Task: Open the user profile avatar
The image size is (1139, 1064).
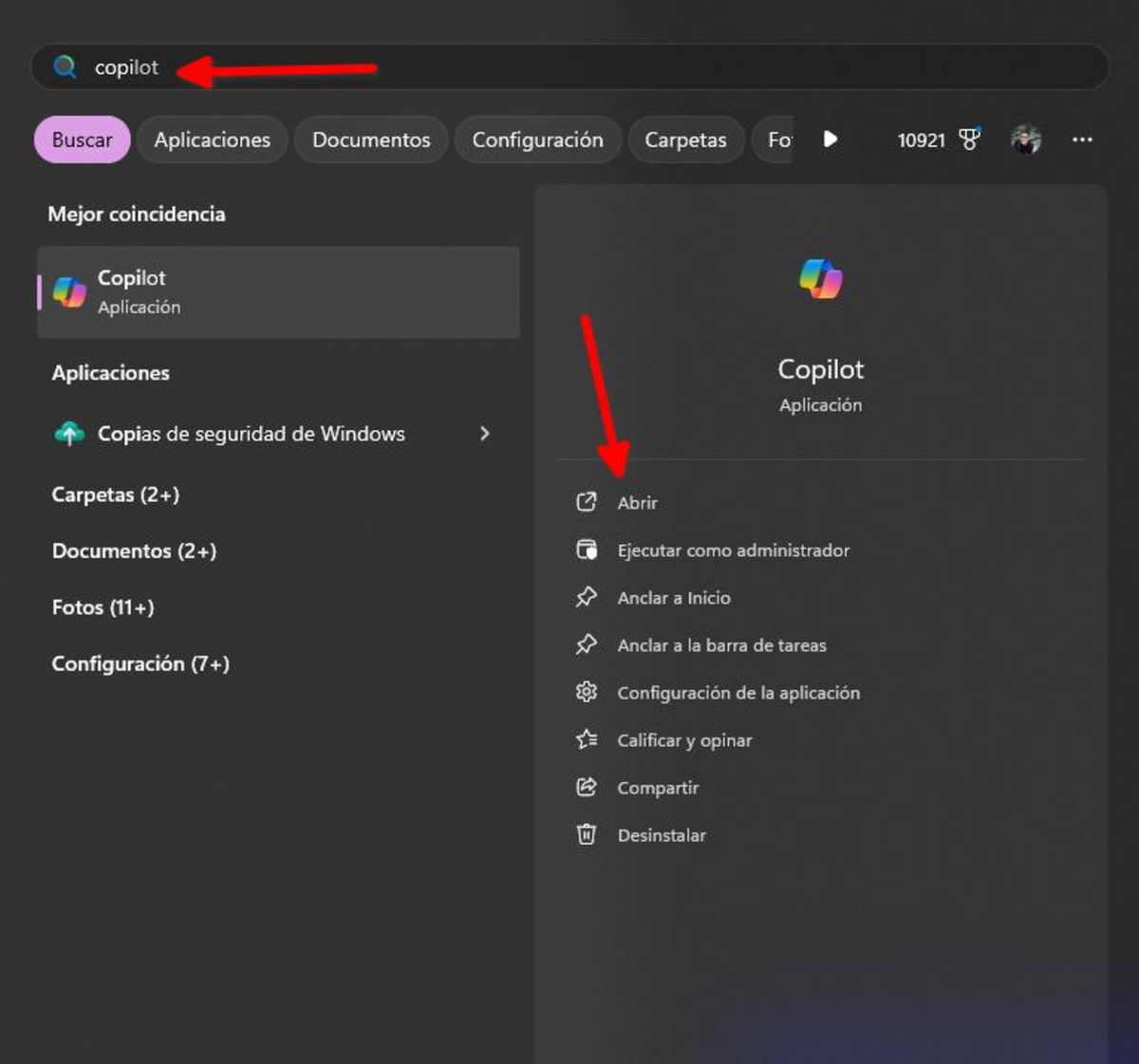Action: pyautogui.click(x=1027, y=140)
